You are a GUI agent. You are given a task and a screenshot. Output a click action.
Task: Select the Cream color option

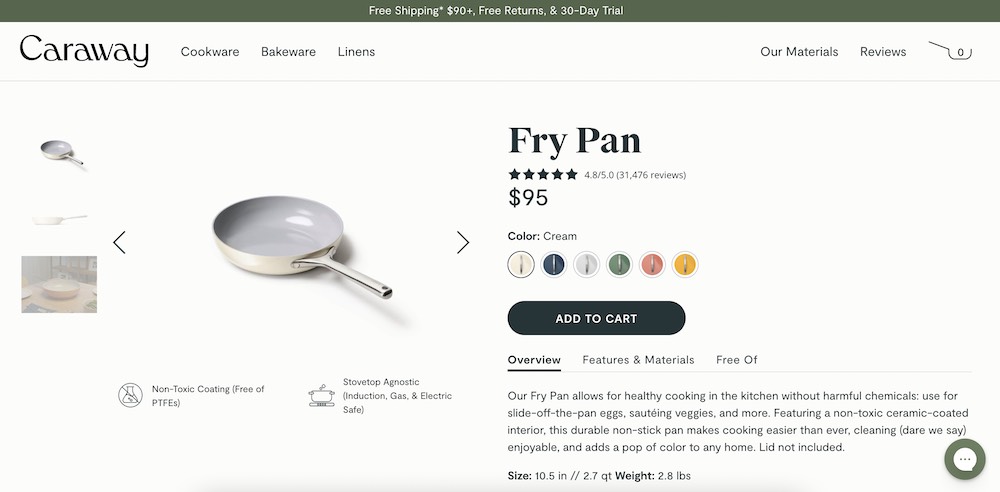tap(521, 264)
